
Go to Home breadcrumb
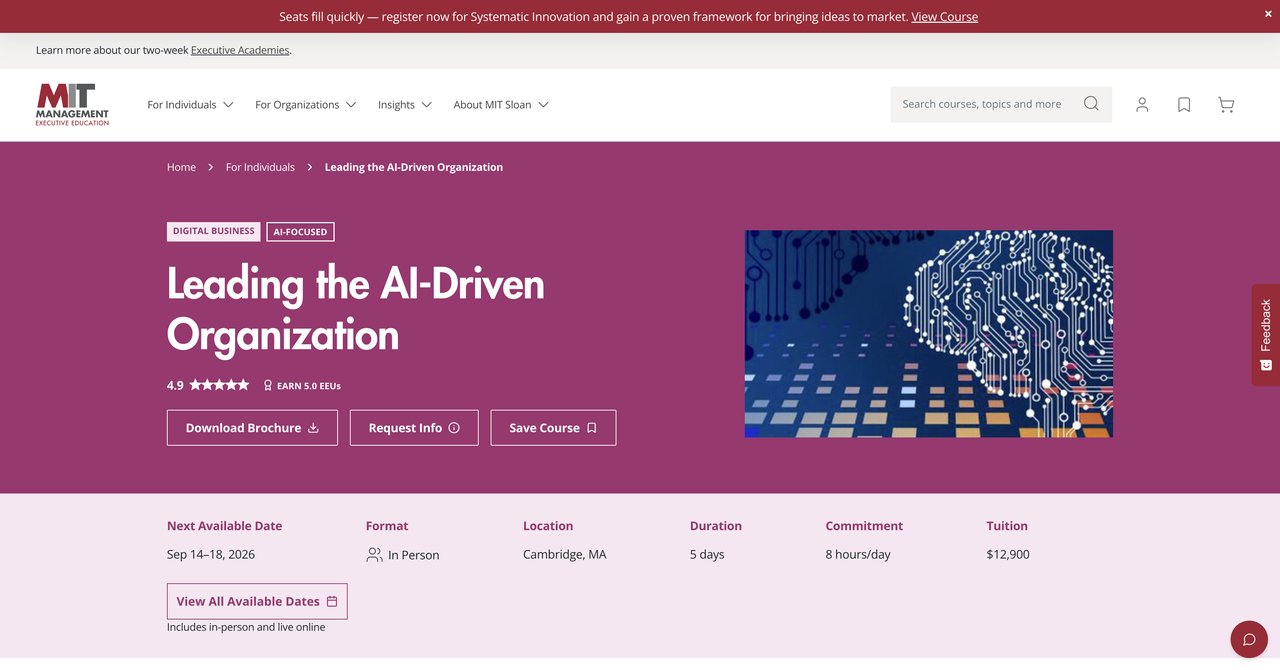[181, 167]
